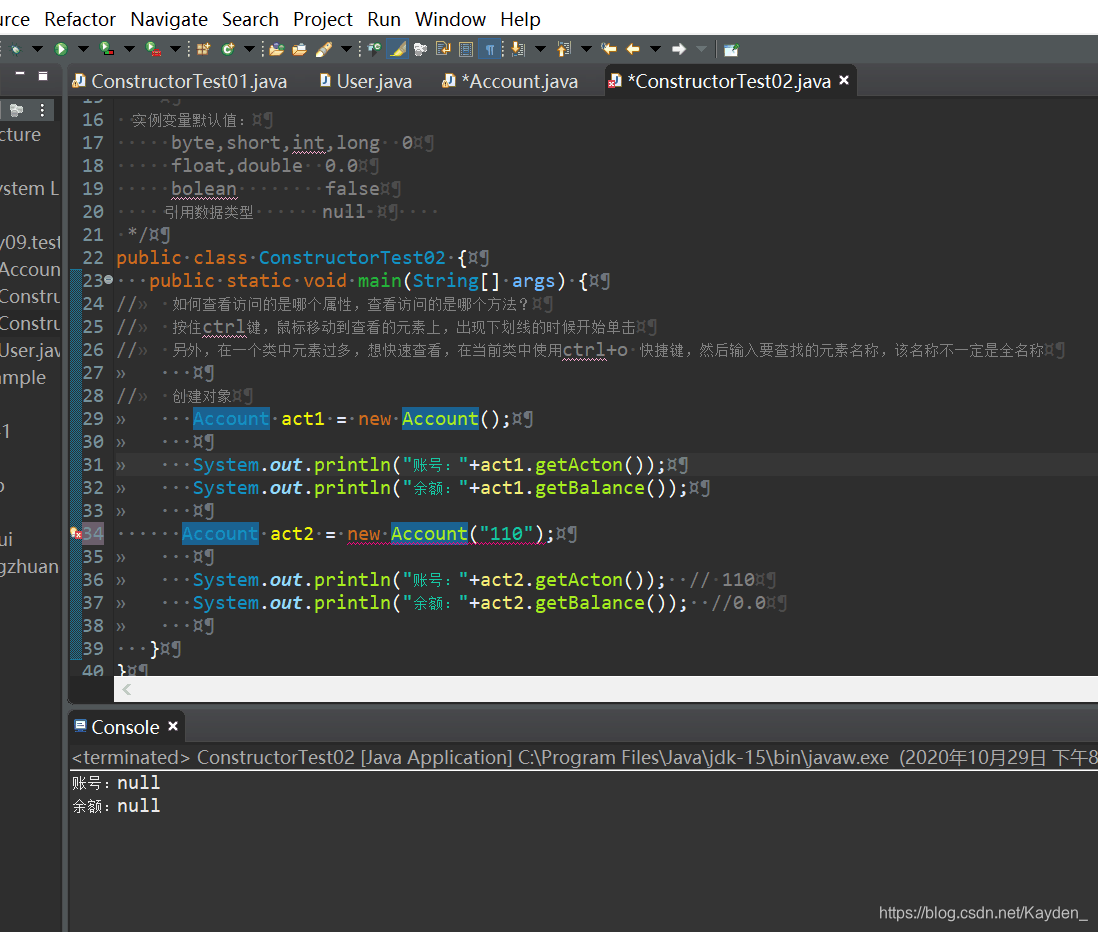Image resolution: width=1098 pixels, height=932 pixels.
Task: Open the Coverage dropdown arrow
Action: click(x=129, y=49)
